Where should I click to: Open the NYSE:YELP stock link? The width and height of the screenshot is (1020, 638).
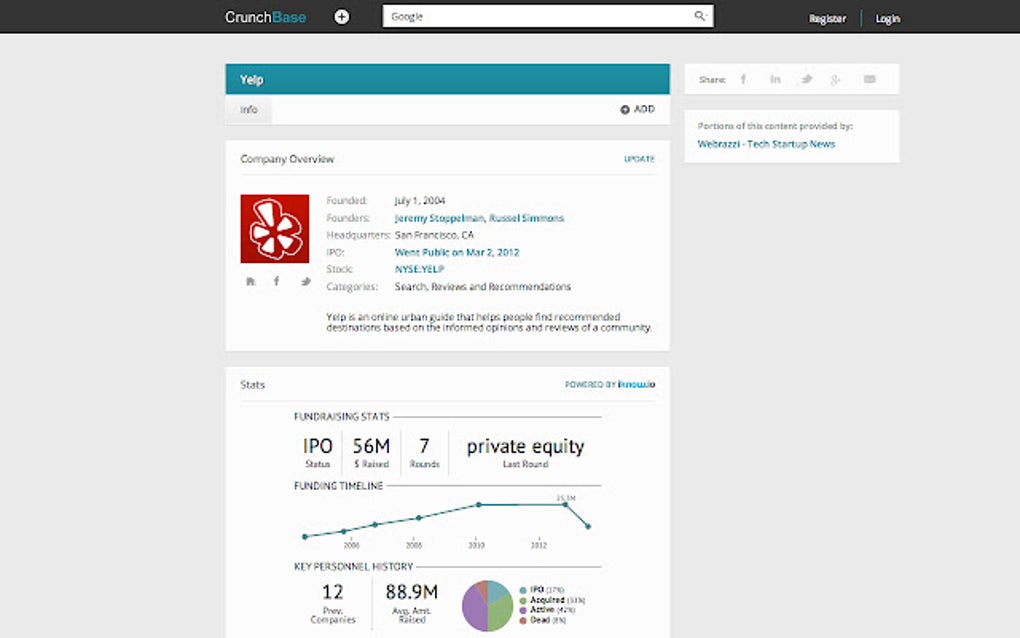420,269
